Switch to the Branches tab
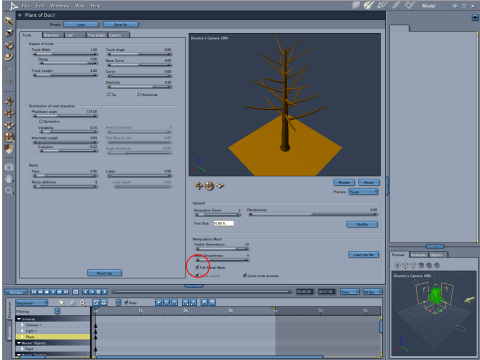Viewport: 480px width, 360px height. 53,35
